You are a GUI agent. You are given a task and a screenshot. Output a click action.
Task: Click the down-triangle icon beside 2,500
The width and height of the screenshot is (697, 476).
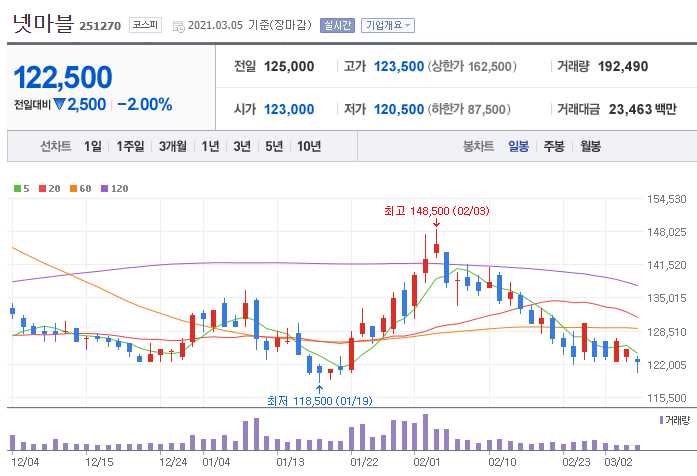coord(60,104)
